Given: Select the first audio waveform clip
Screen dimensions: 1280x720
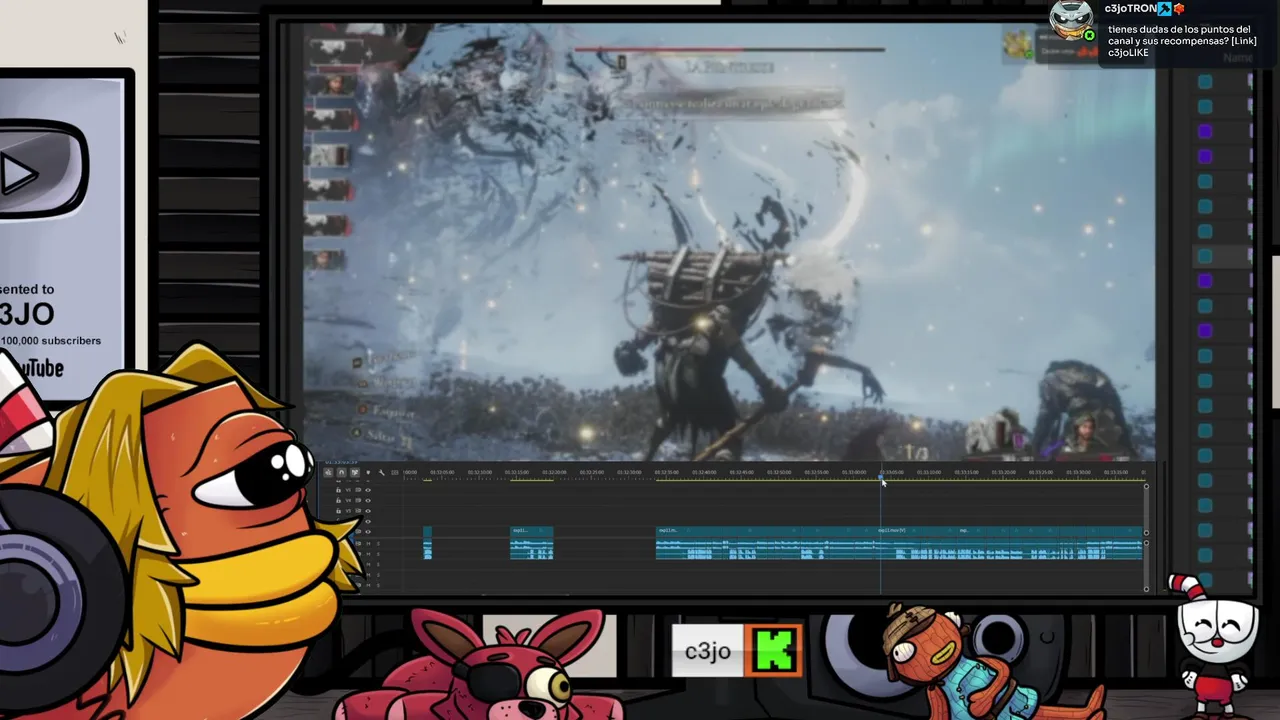Looking at the screenshot, I should [x=427, y=549].
